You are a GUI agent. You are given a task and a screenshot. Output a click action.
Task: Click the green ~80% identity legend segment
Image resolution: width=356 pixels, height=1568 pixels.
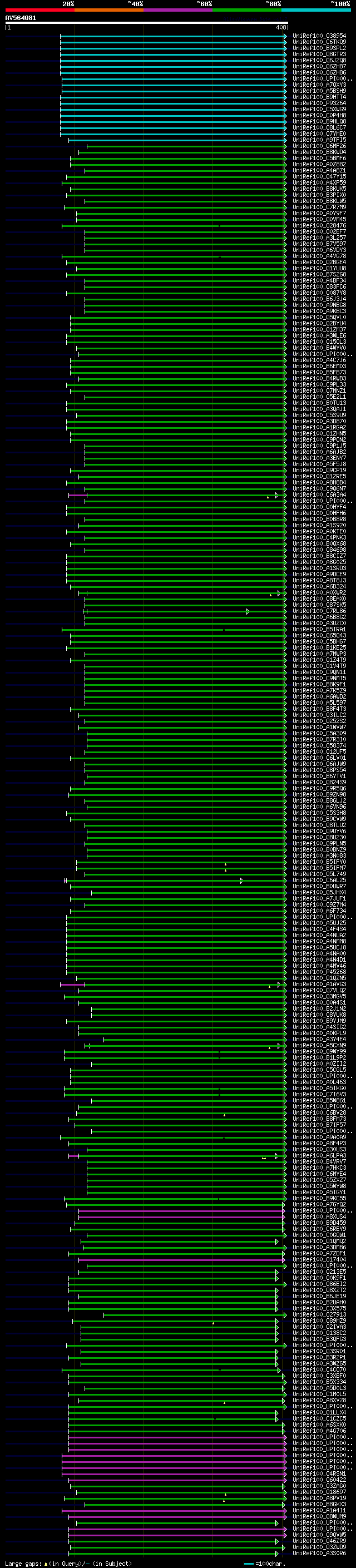pos(247,10)
